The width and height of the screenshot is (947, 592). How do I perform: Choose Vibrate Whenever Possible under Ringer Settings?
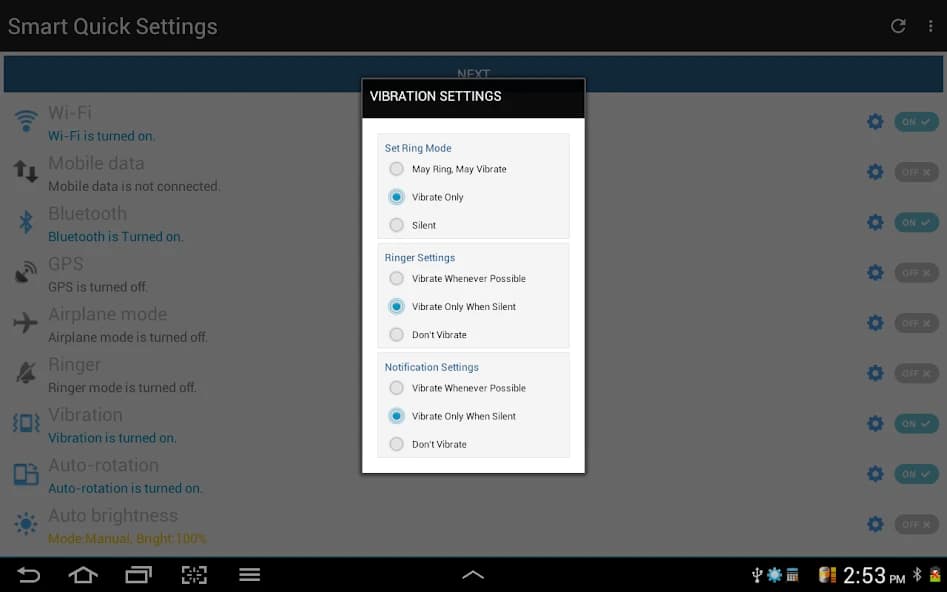(x=396, y=278)
